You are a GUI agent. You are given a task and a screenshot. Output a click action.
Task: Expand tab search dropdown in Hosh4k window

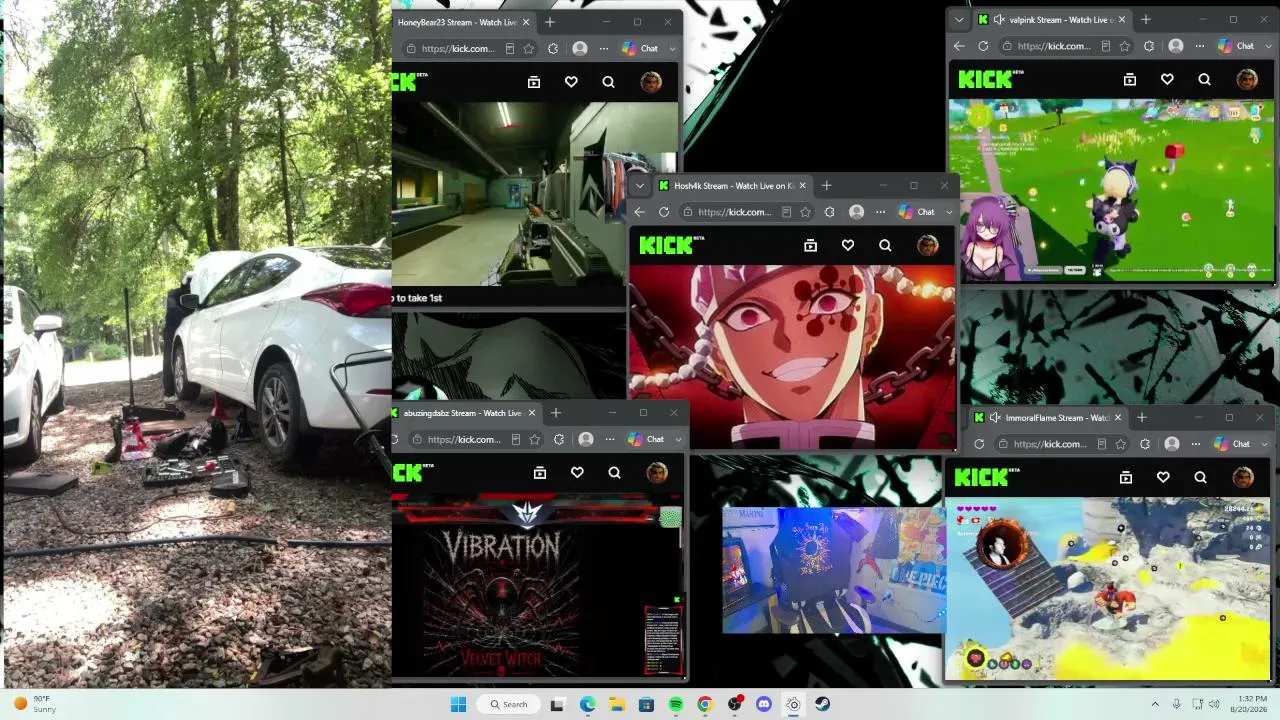pyautogui.click(x=640, y=186)
